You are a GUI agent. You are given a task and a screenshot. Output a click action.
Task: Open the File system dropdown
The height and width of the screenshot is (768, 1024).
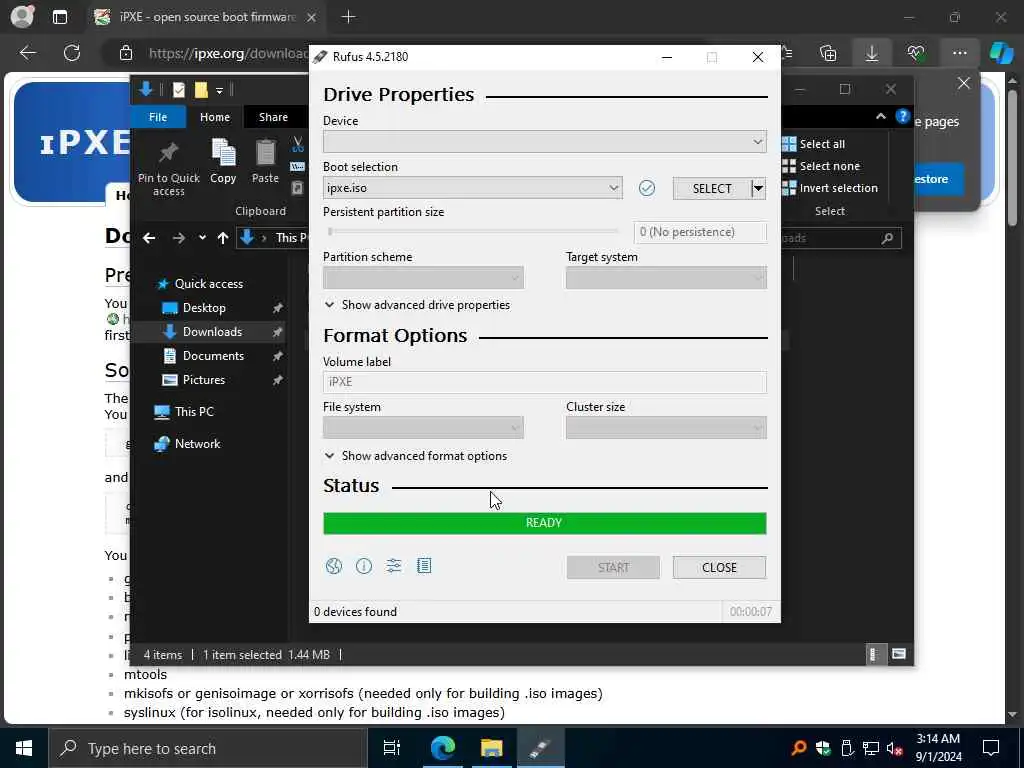[x=423, y=428]
